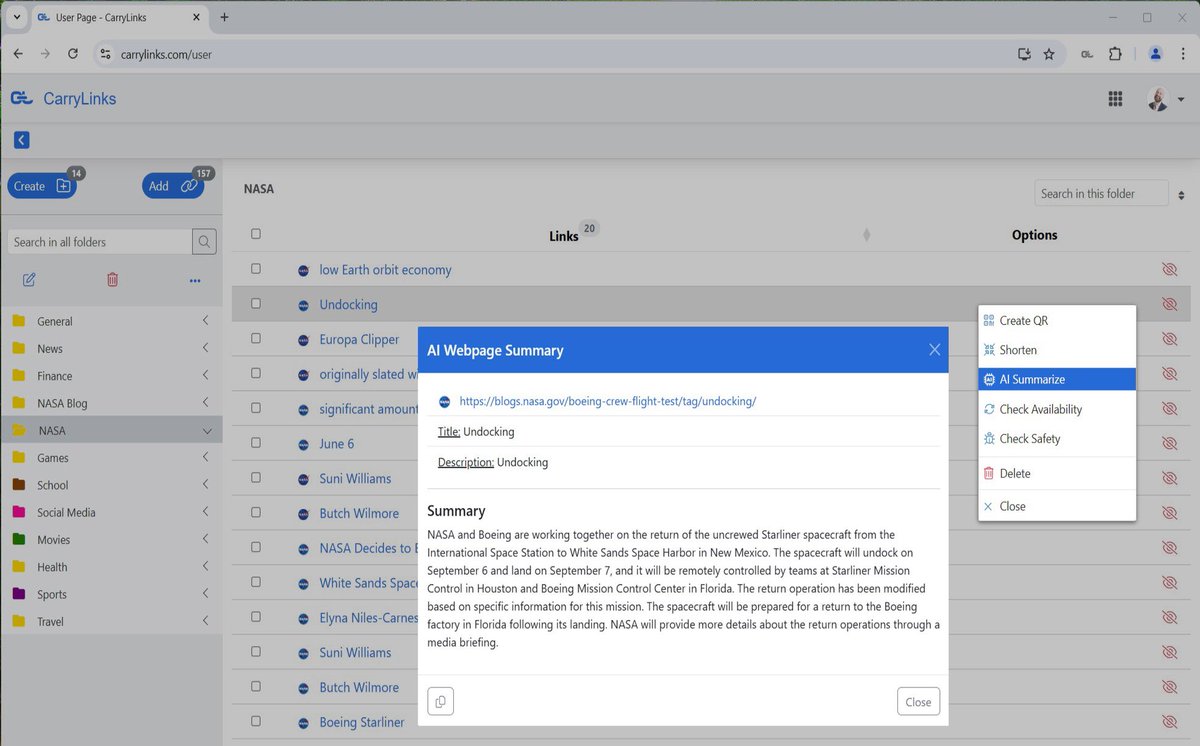The height and width of the screenshot is (746, 1200).
Task: Select Shorten from the context menu
Action: (1057, 350)
